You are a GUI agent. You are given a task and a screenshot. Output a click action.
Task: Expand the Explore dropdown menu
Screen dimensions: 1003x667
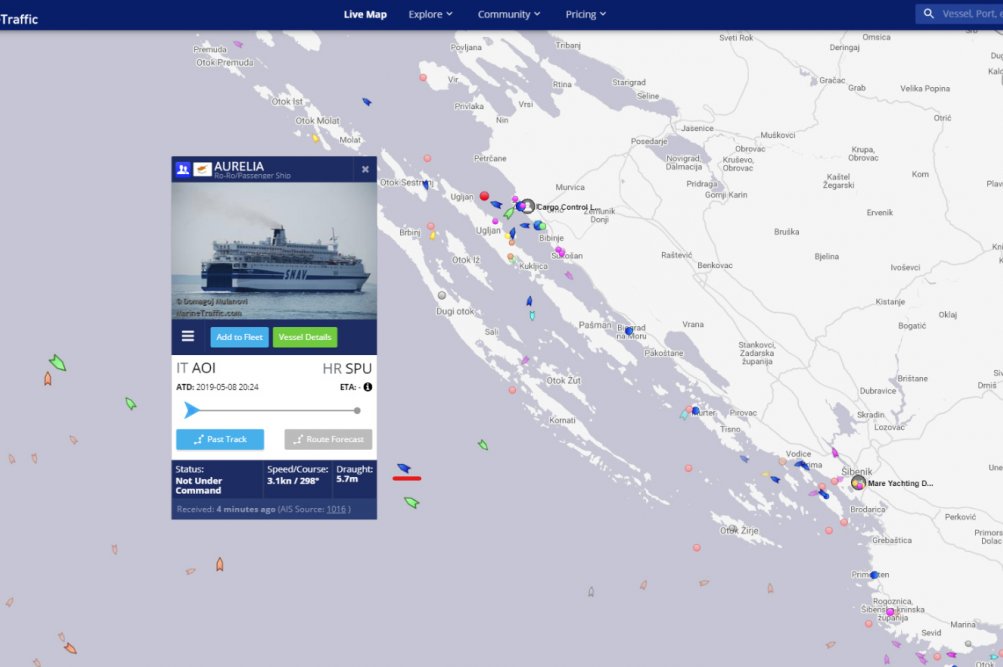(430, 14)
